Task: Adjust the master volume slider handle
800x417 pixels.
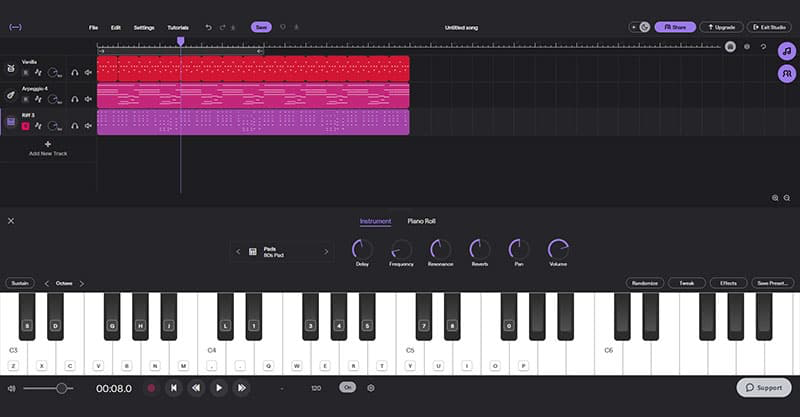Action: (x=61, y=388)
